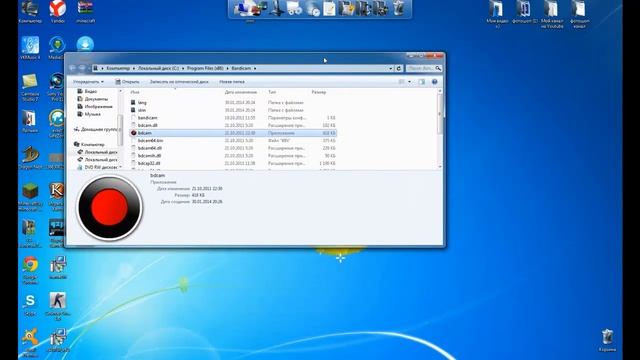Toggle the preview pane button

pos(422,82)
